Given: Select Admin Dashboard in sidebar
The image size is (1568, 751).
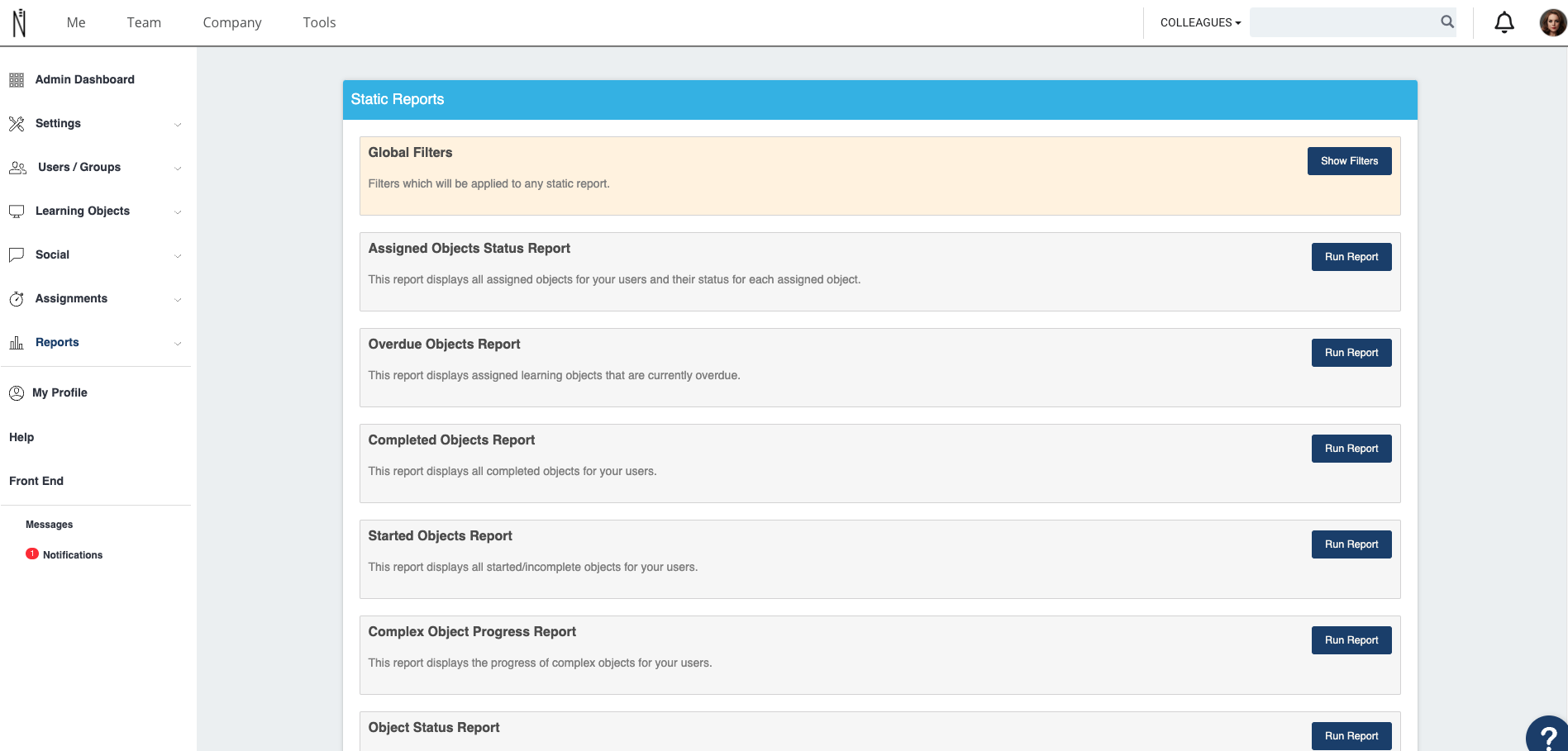Looking at the screenshot, I should coord(85,79).
